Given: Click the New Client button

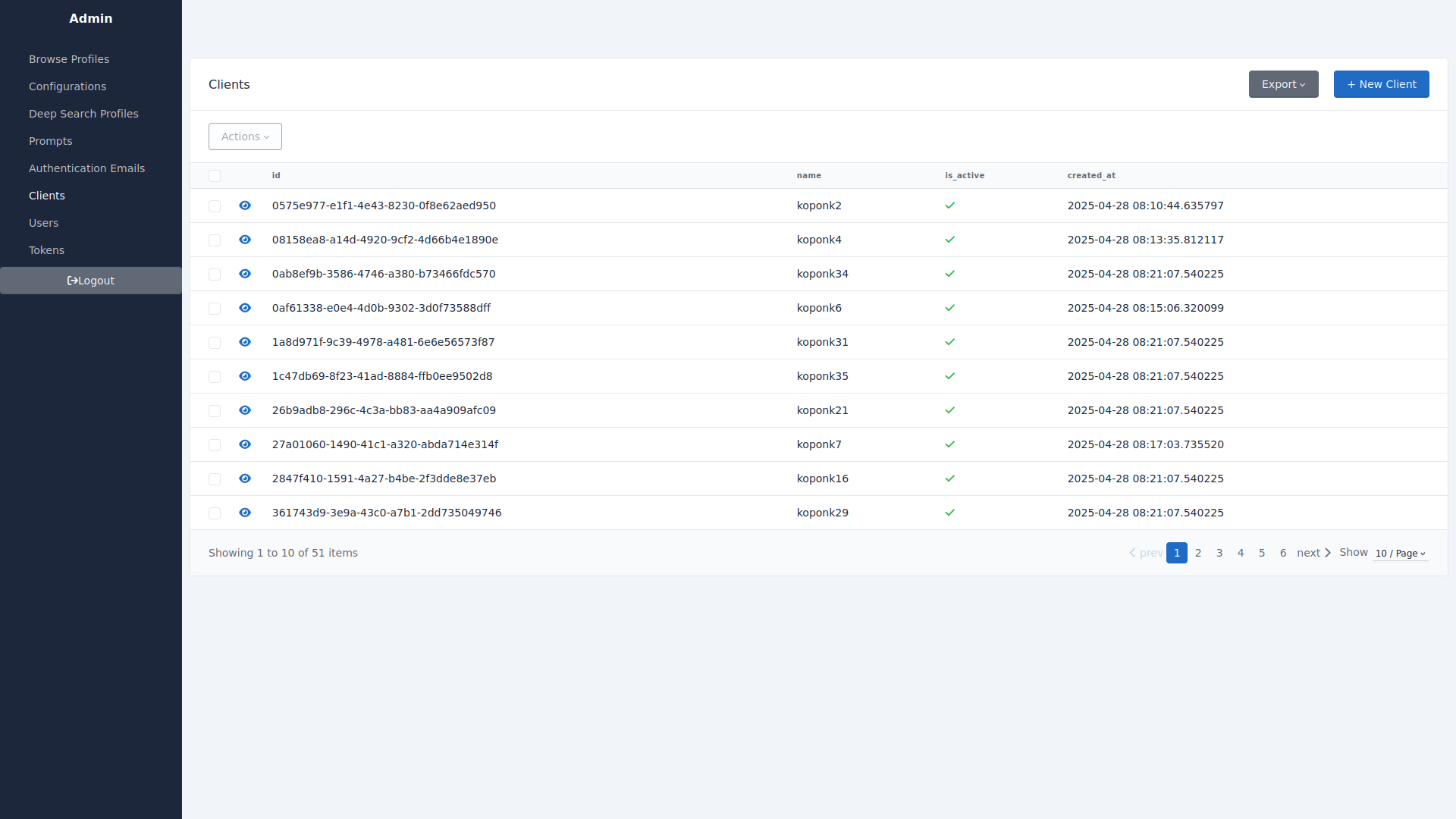Looking at the screenshot, I should click(x=1381, y=84).
